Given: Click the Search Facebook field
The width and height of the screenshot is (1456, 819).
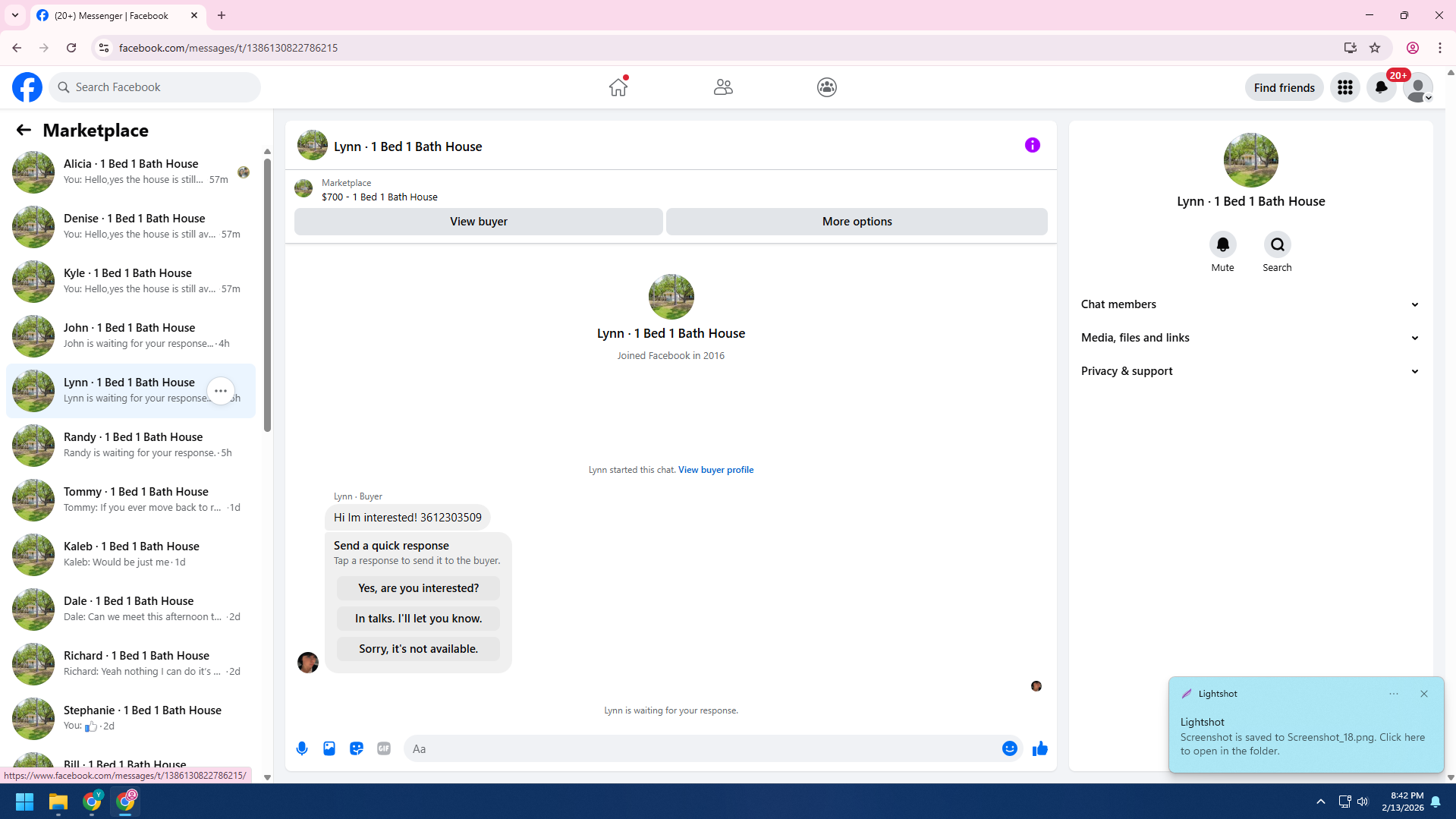Looking at the screenshot, I should 155,87.
